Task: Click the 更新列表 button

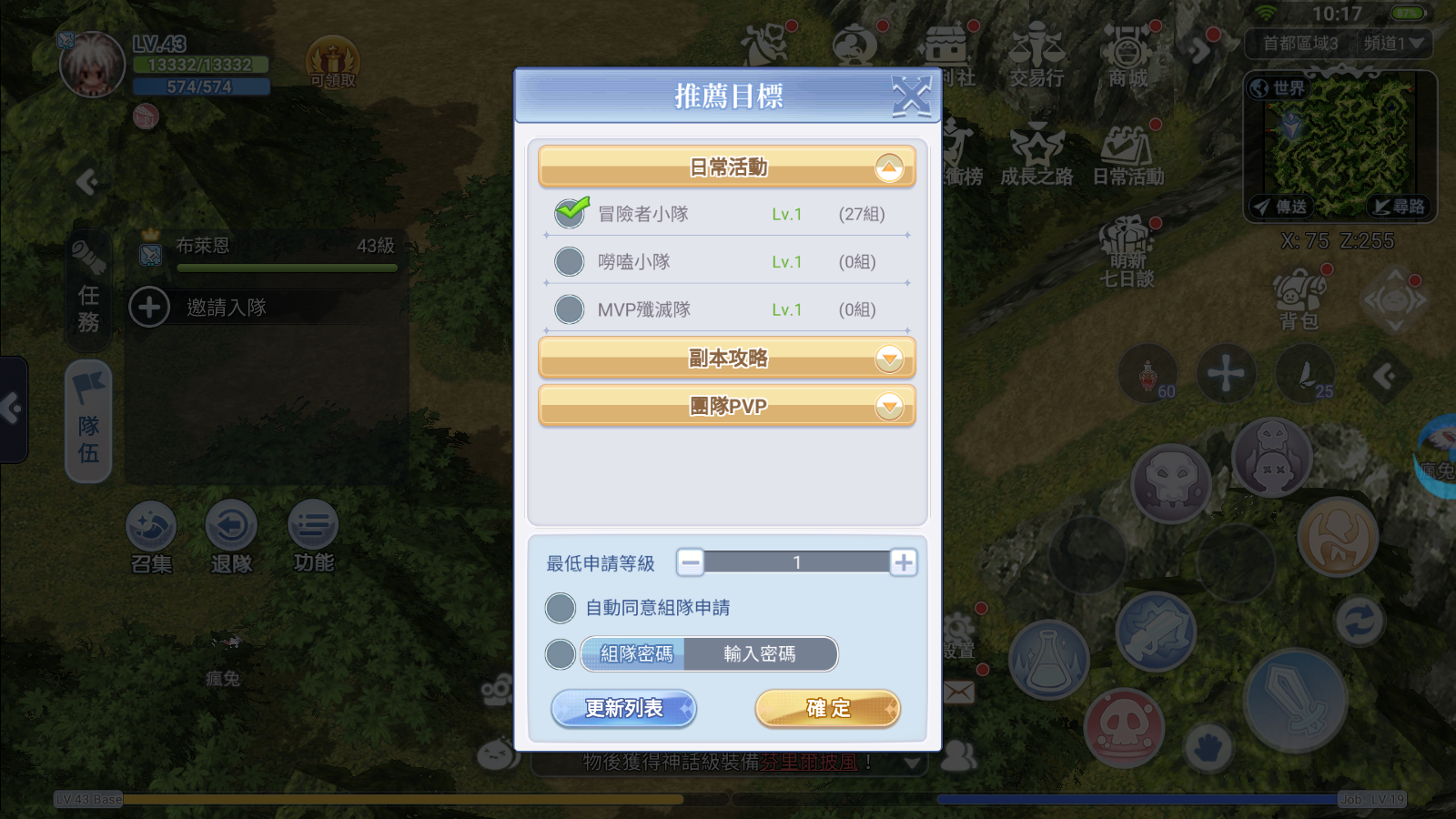Action: click(624, 708)
